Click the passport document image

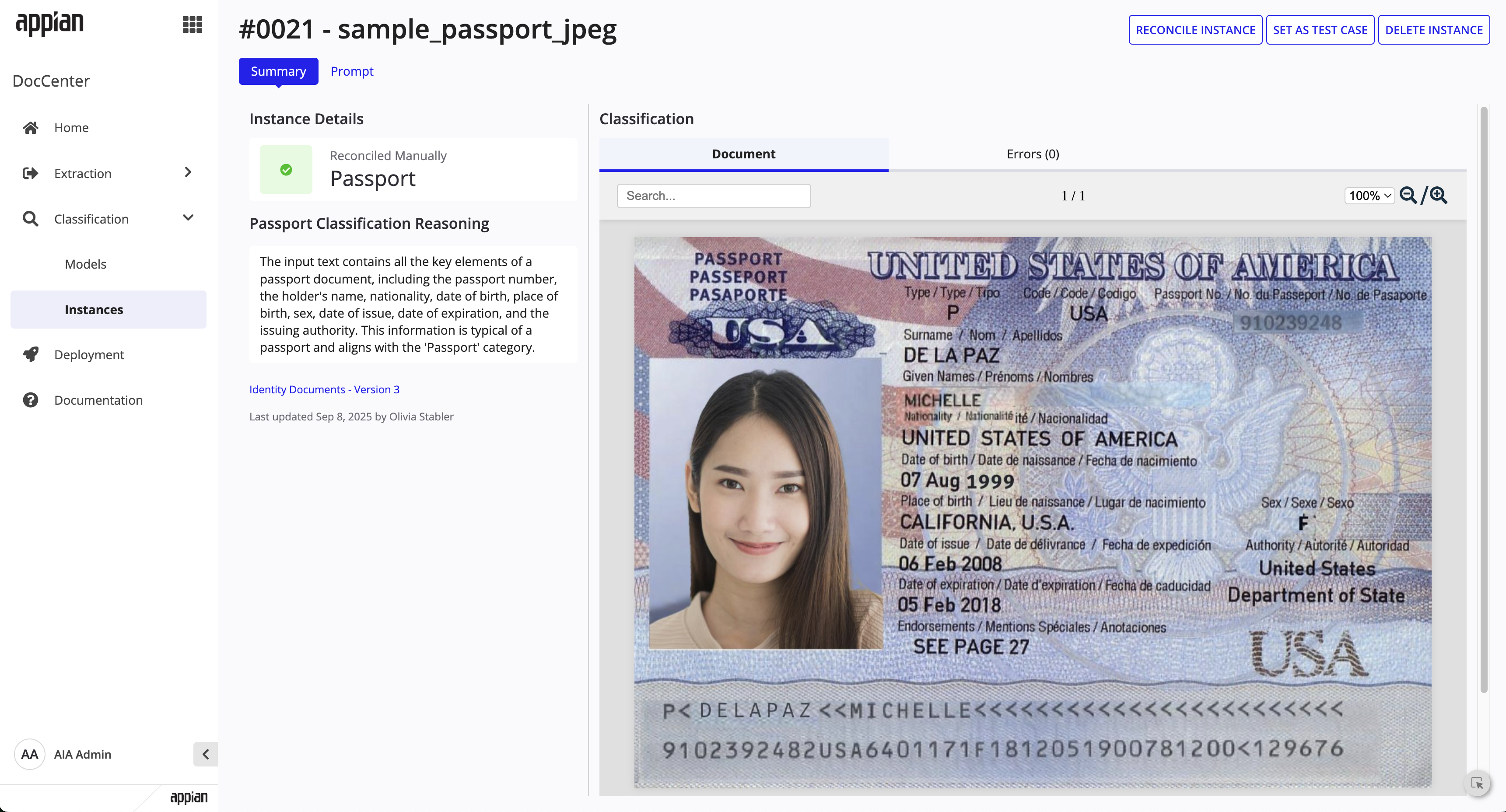1033,512
